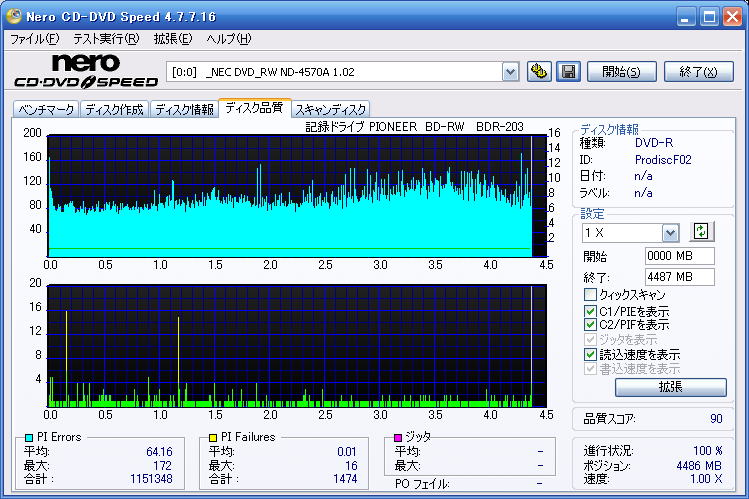Open the 拡張(E) menu
Screen dimensions: 749x499
coord(173,39)
